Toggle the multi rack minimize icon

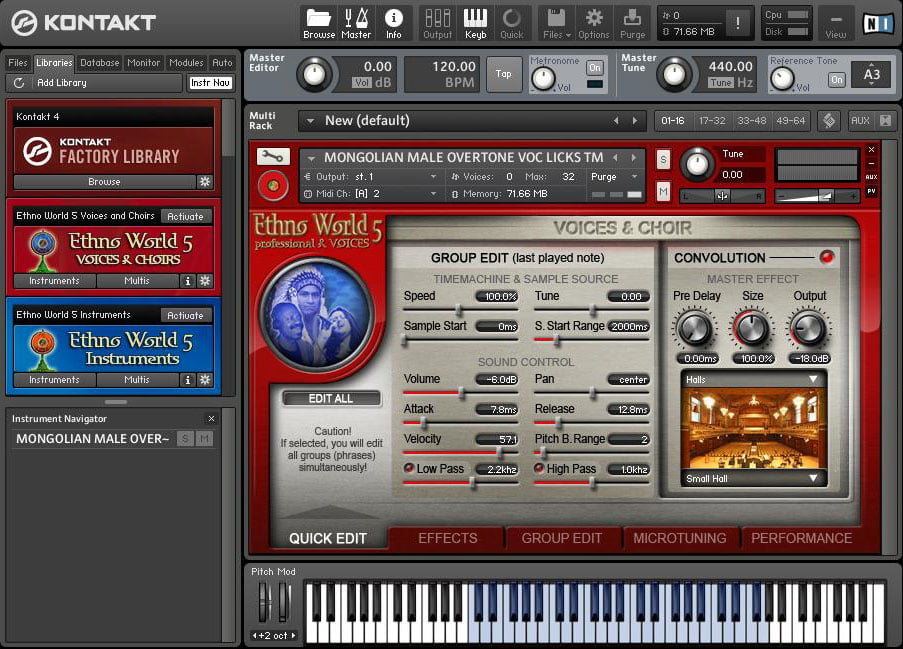pos(885,120)
